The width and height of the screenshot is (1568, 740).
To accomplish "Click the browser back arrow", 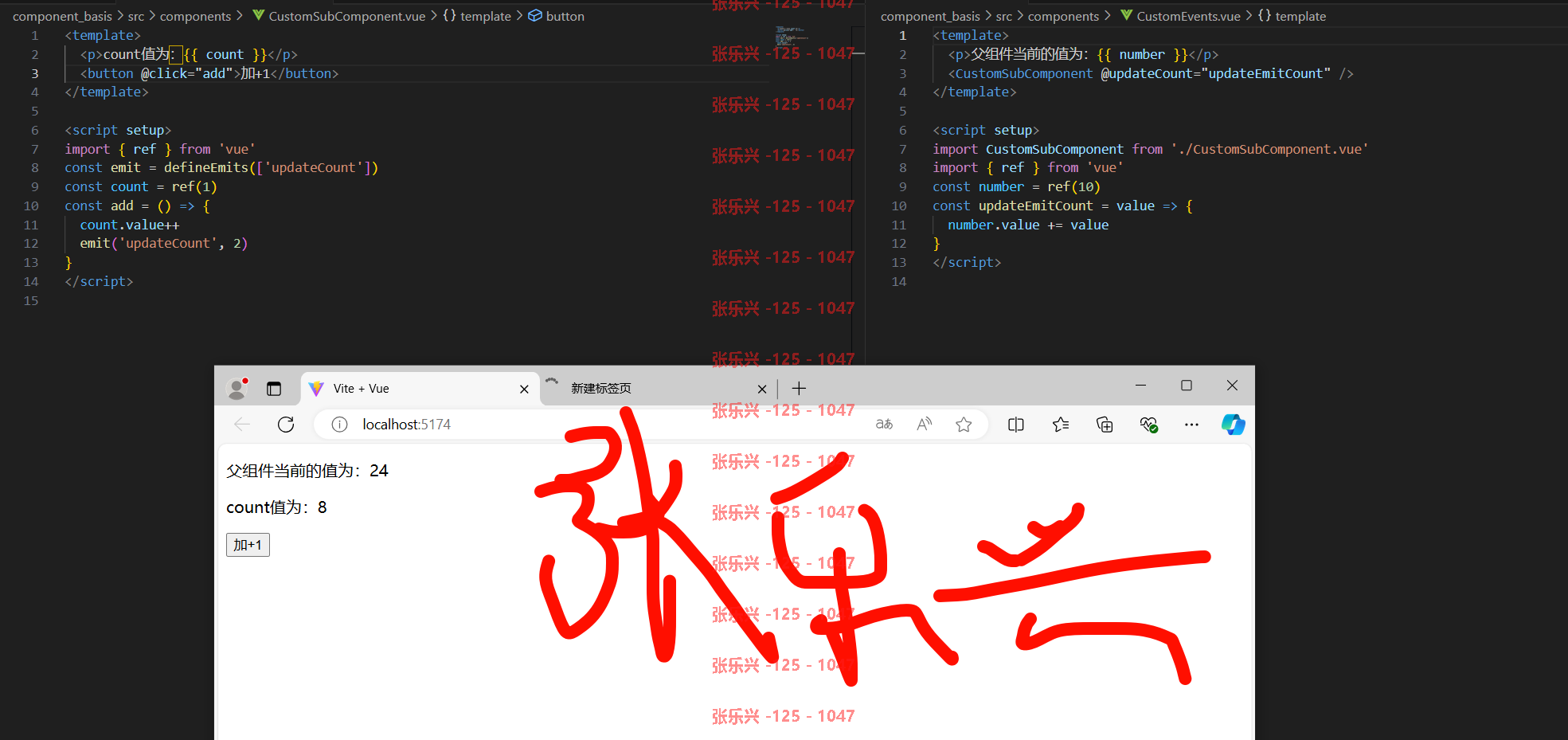I will (242, 425).
